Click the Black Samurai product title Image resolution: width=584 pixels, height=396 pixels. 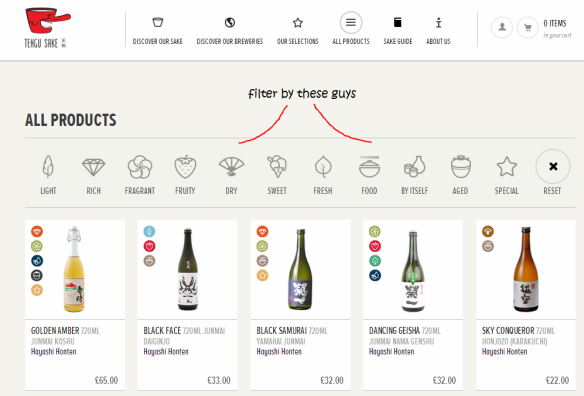(281, 330)
